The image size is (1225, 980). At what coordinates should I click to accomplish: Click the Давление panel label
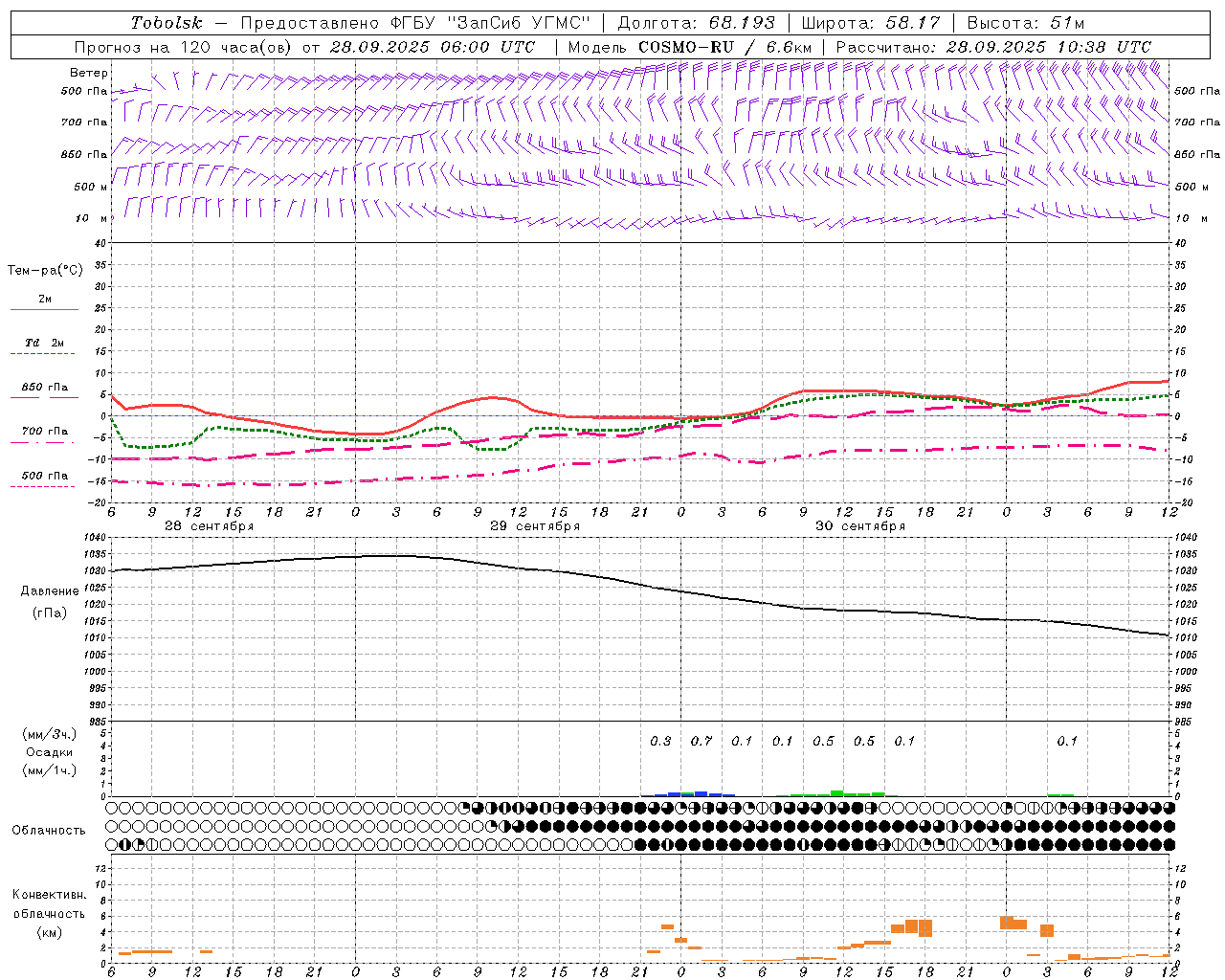[x=50, y=591]
